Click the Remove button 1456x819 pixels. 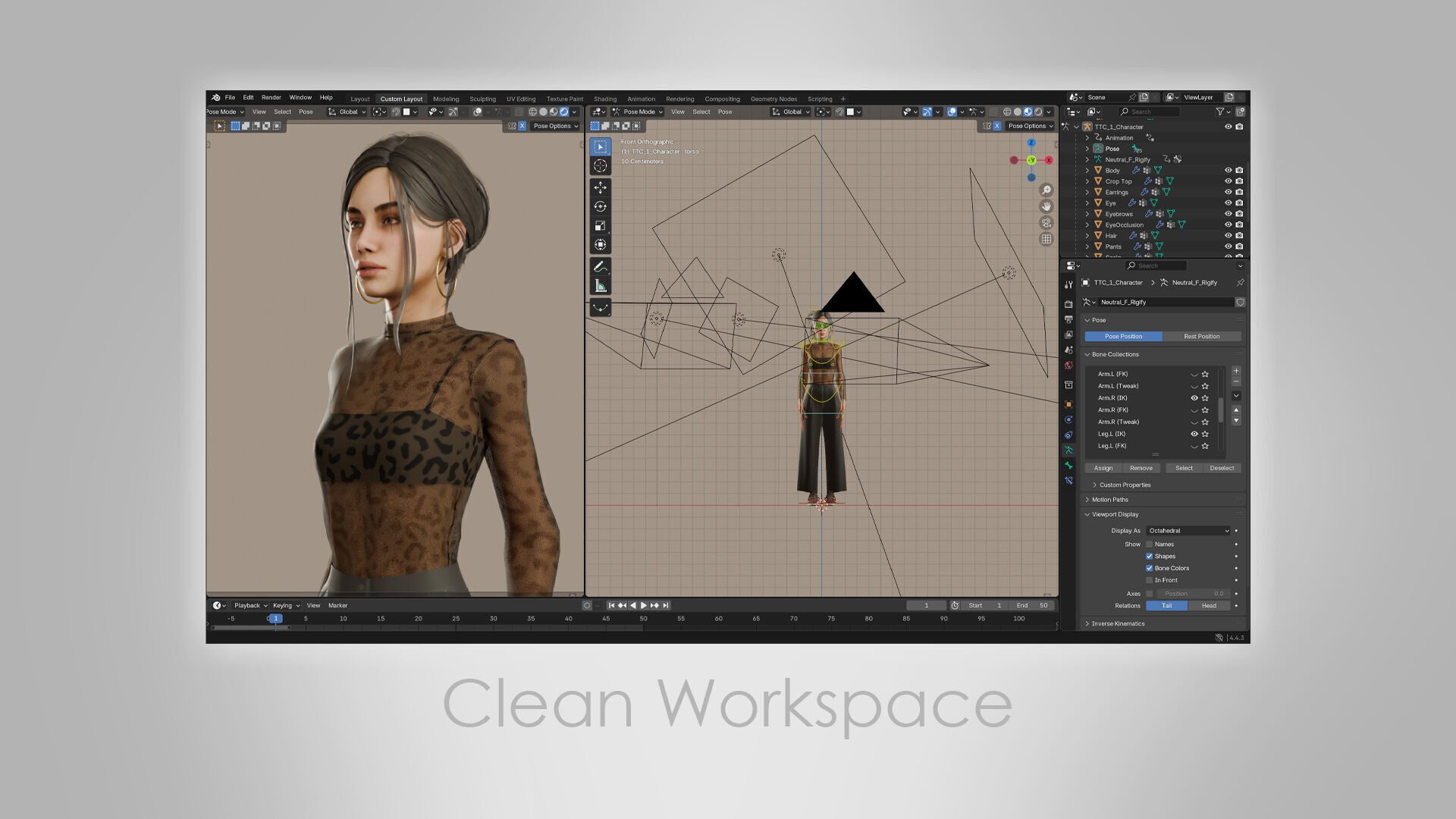pyautogui.click(x=1141, y=469)
